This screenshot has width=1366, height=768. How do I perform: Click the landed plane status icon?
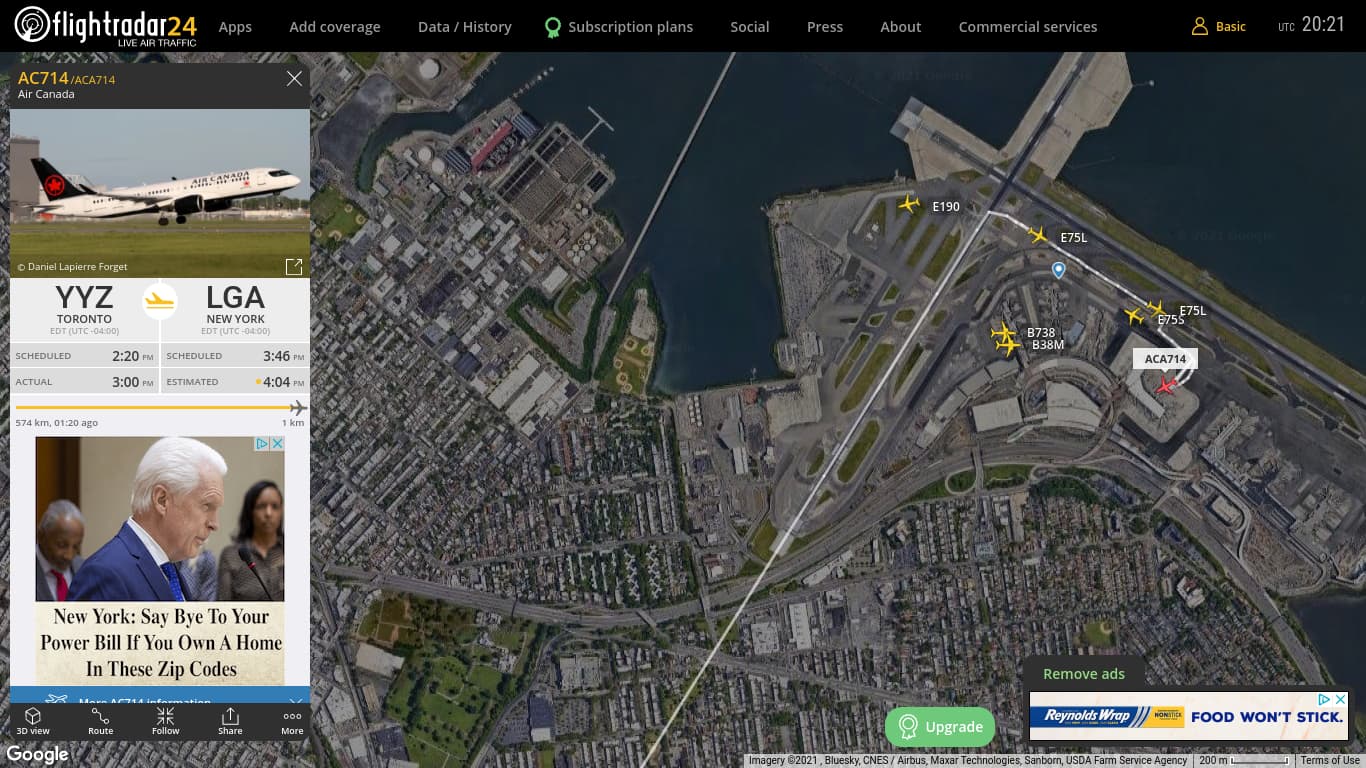160,300
